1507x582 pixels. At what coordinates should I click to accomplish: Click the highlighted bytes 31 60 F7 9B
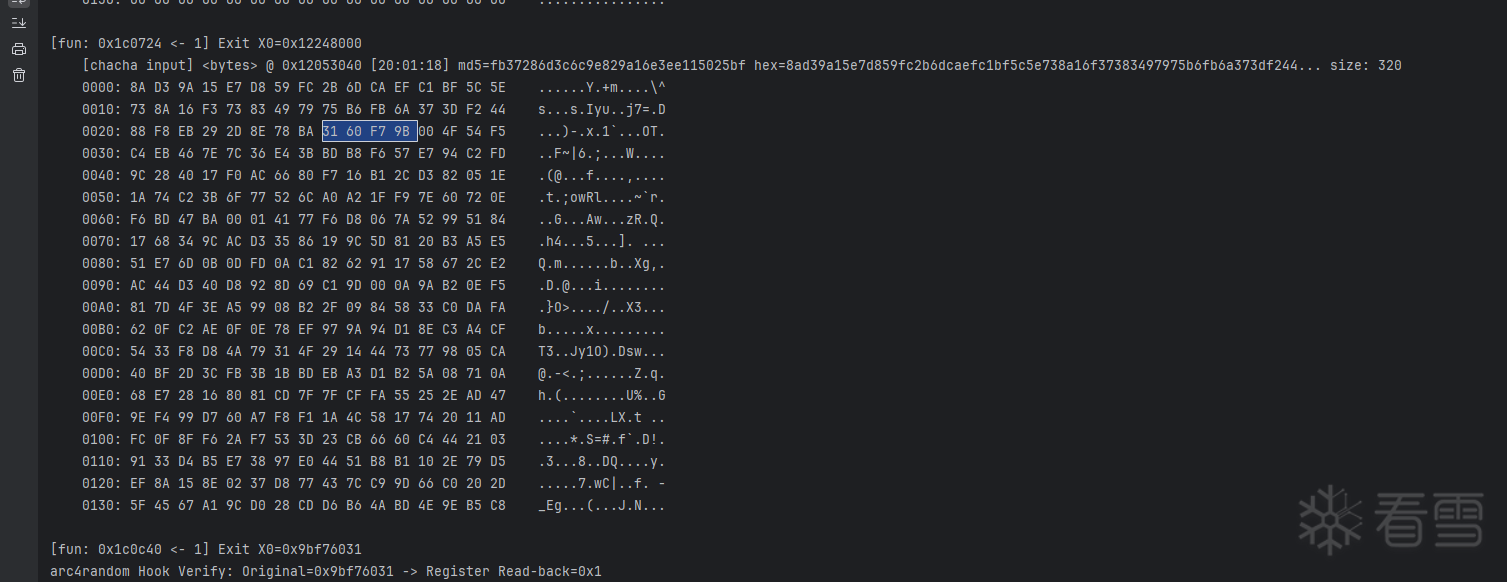click(x=369, y=131)
